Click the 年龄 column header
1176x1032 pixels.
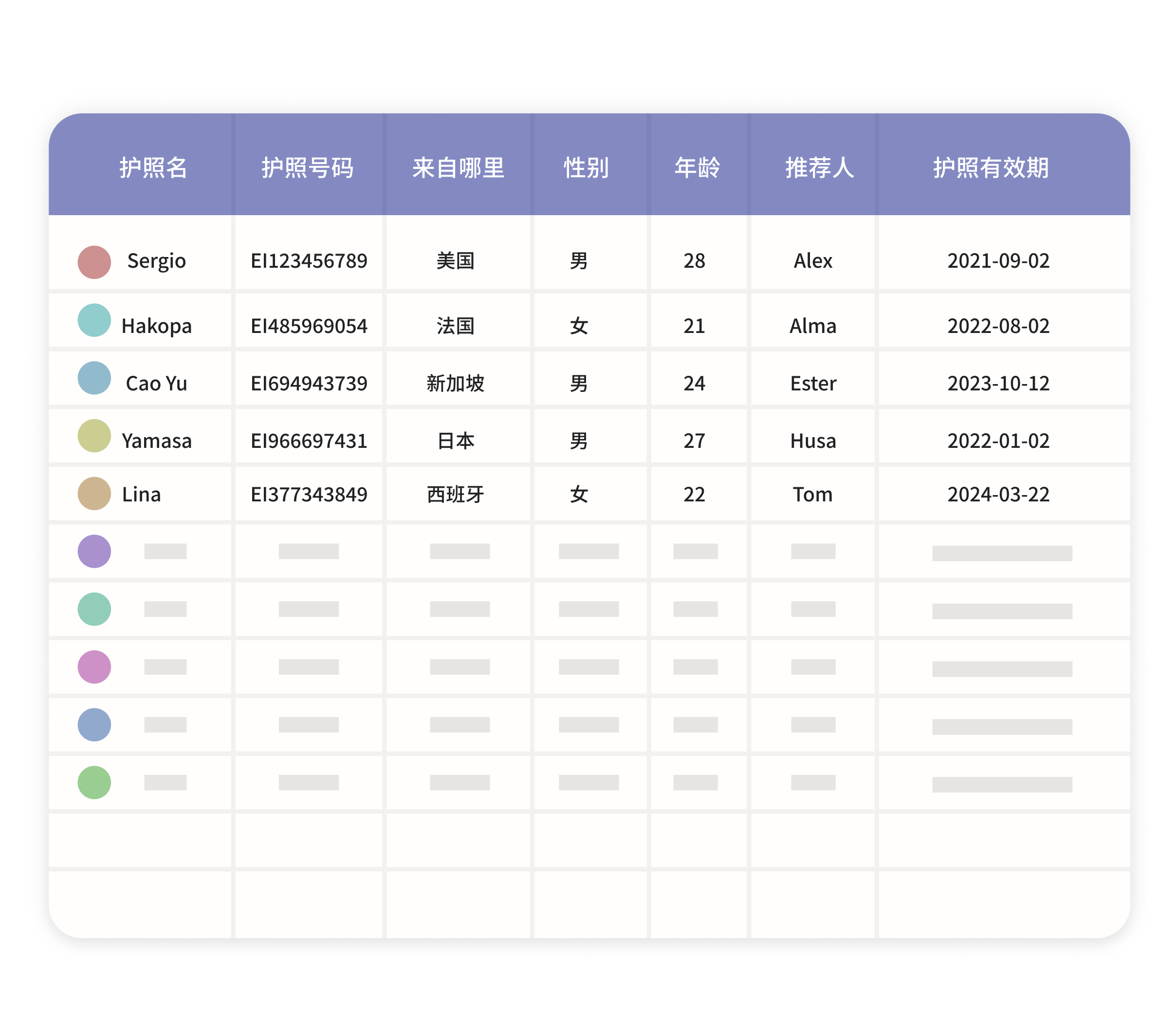pos(698,168)
